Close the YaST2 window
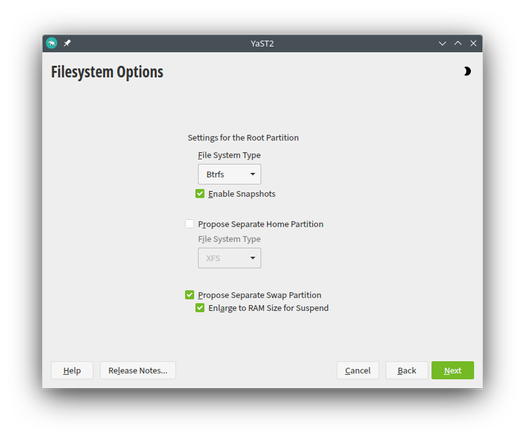Image resolution: width=525 pixels, height=438 pixels. (x=473, y=44)
